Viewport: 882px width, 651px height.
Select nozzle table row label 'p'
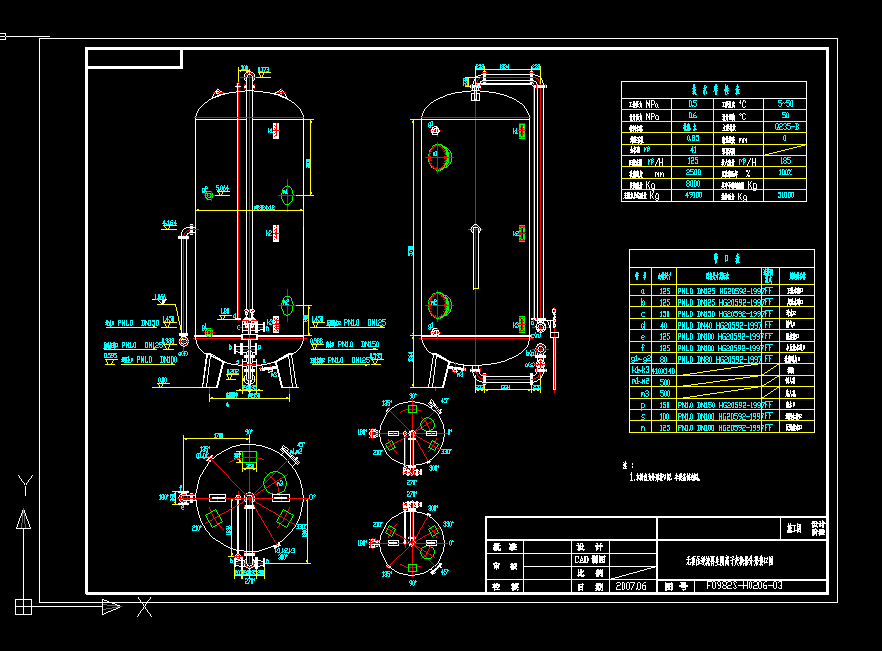point(642,405)
